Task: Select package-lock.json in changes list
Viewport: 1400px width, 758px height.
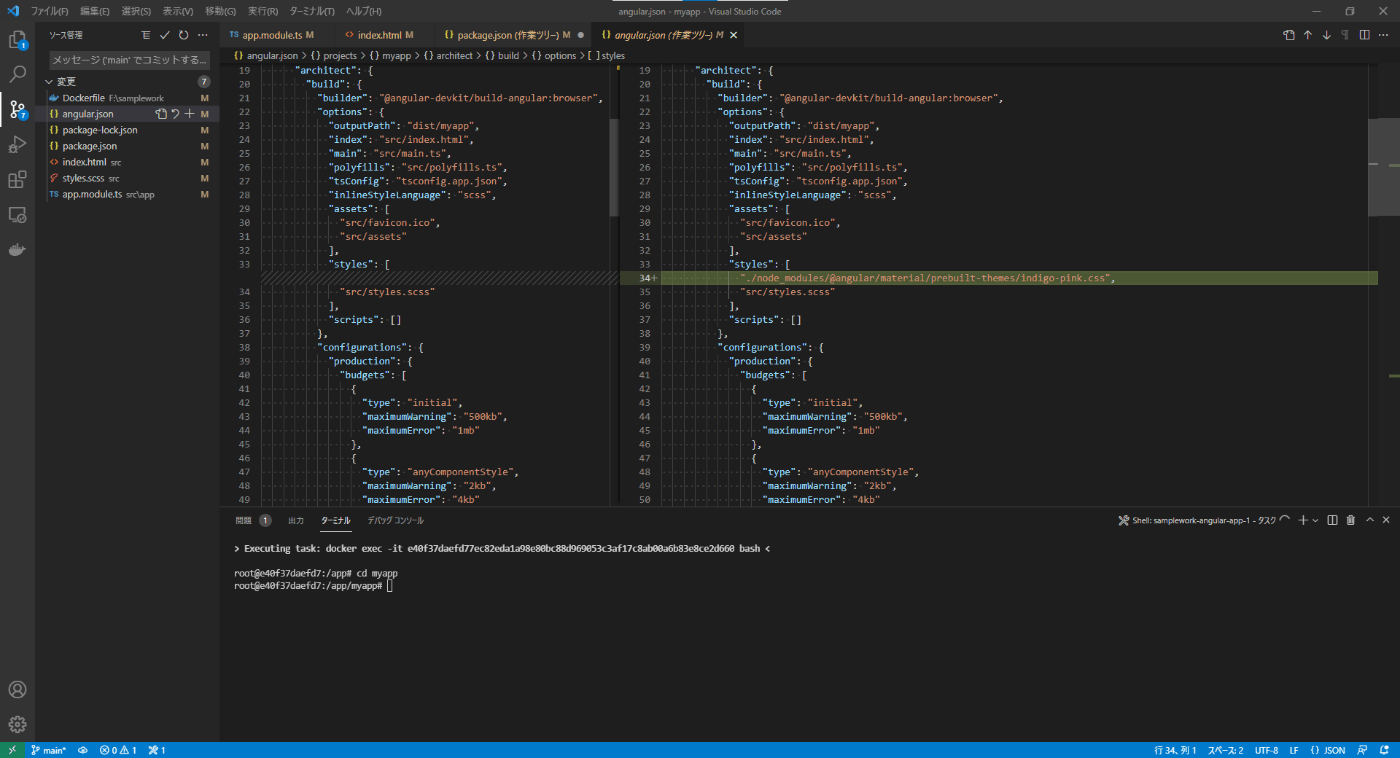Action: (x=128, y=130)
